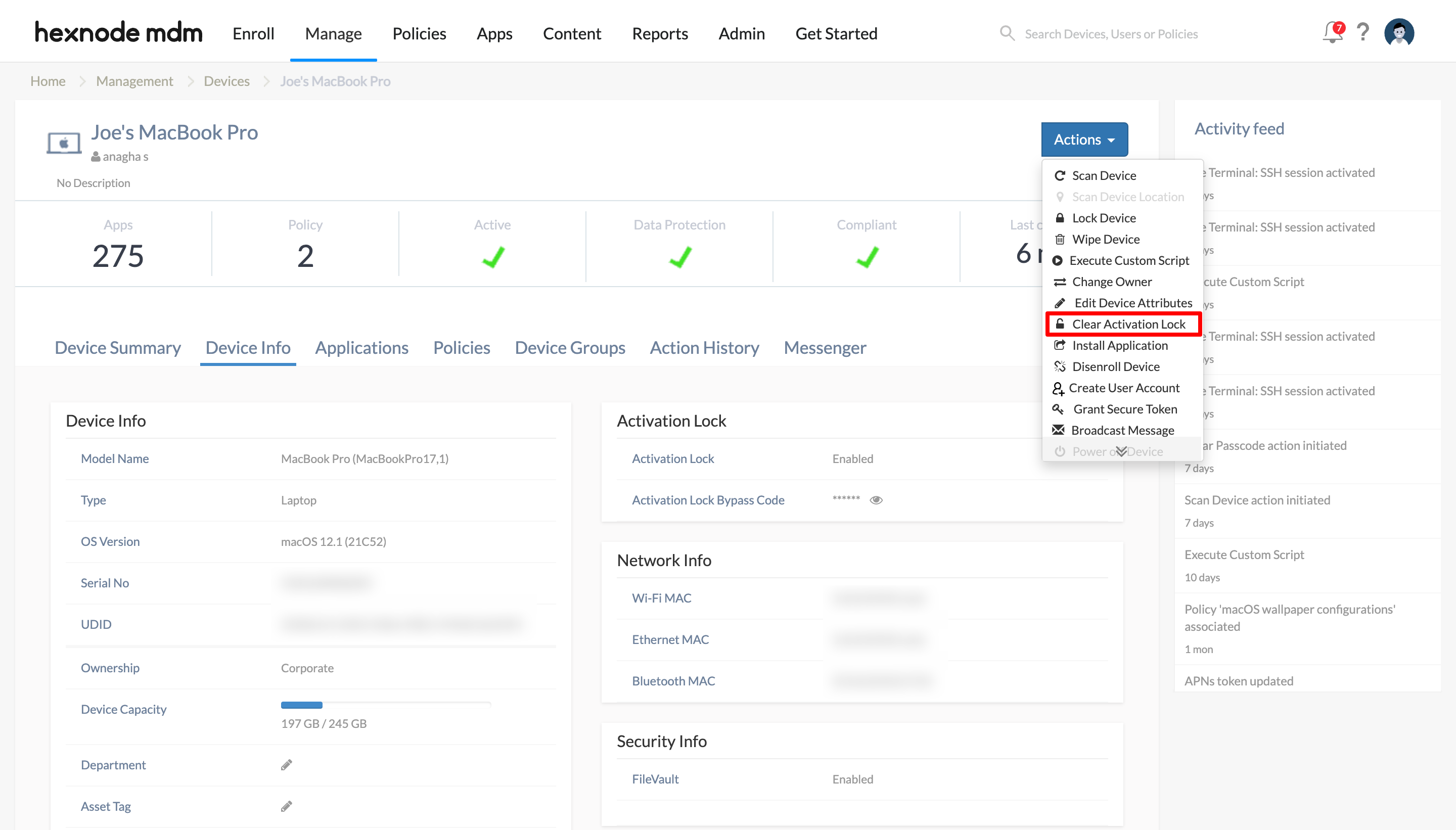Open the Policies top navigation menu
1456x830 pixels.
coord(419,34)
